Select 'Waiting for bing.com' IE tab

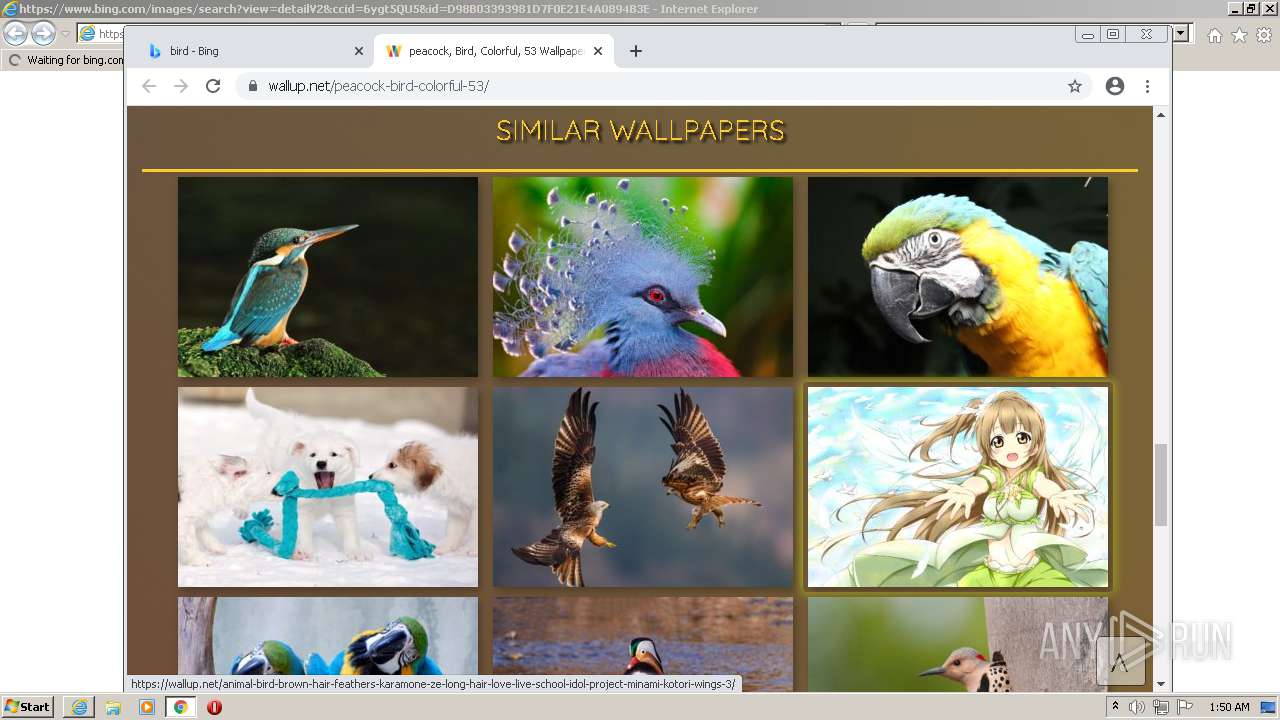[x=64, y=60]
